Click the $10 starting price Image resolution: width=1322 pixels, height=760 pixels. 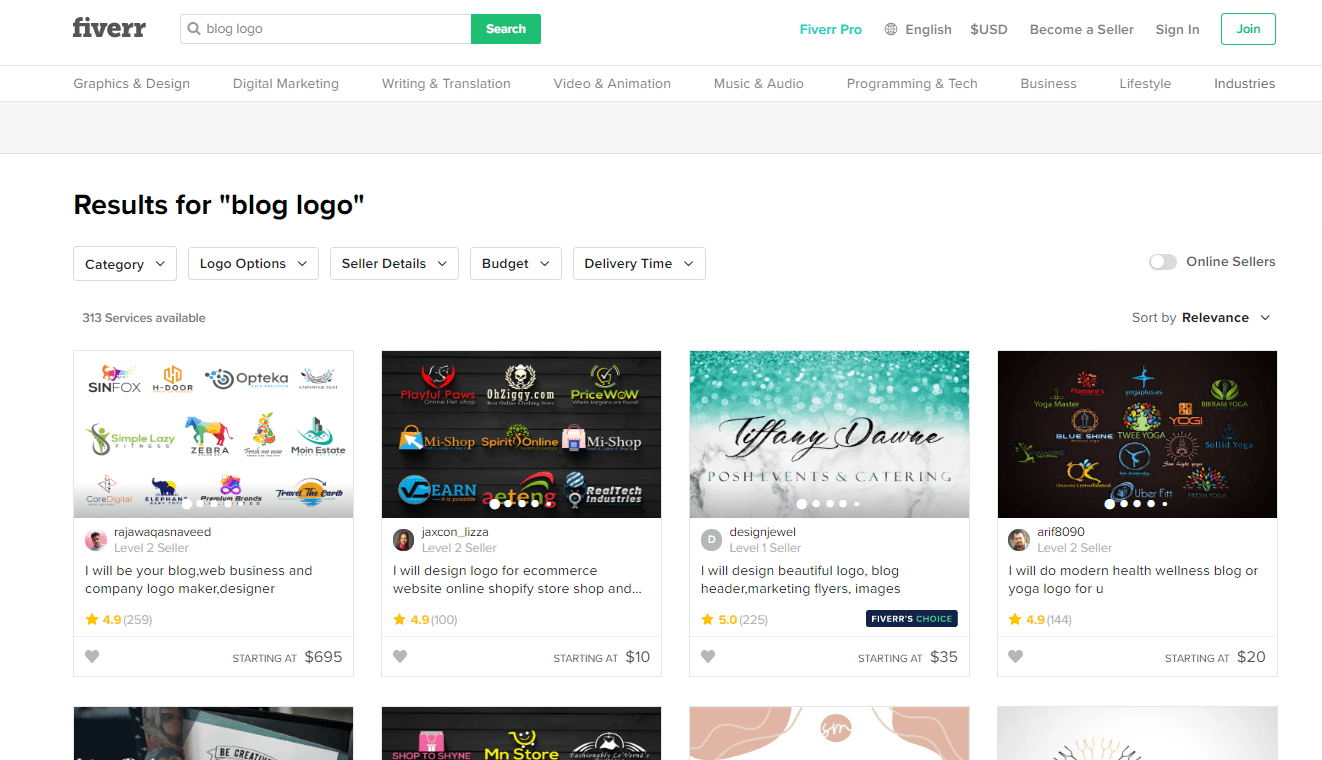tap(638, 657)
